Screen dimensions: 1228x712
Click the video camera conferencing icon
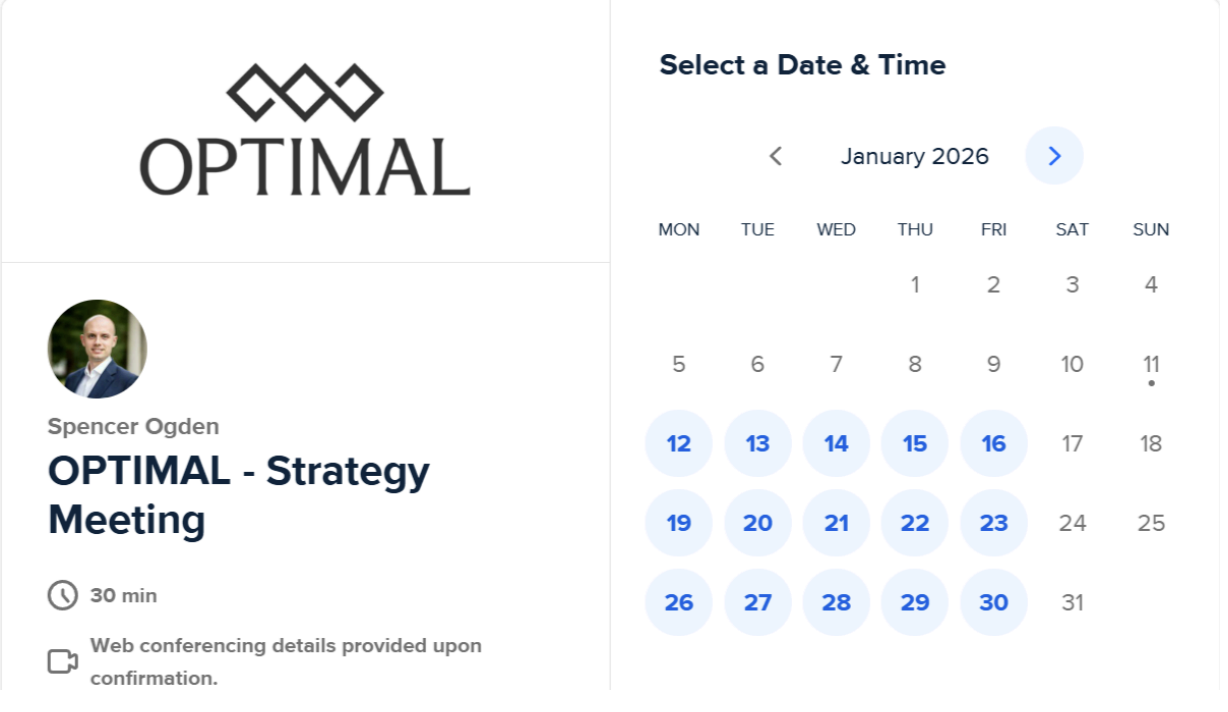point(62,661)
